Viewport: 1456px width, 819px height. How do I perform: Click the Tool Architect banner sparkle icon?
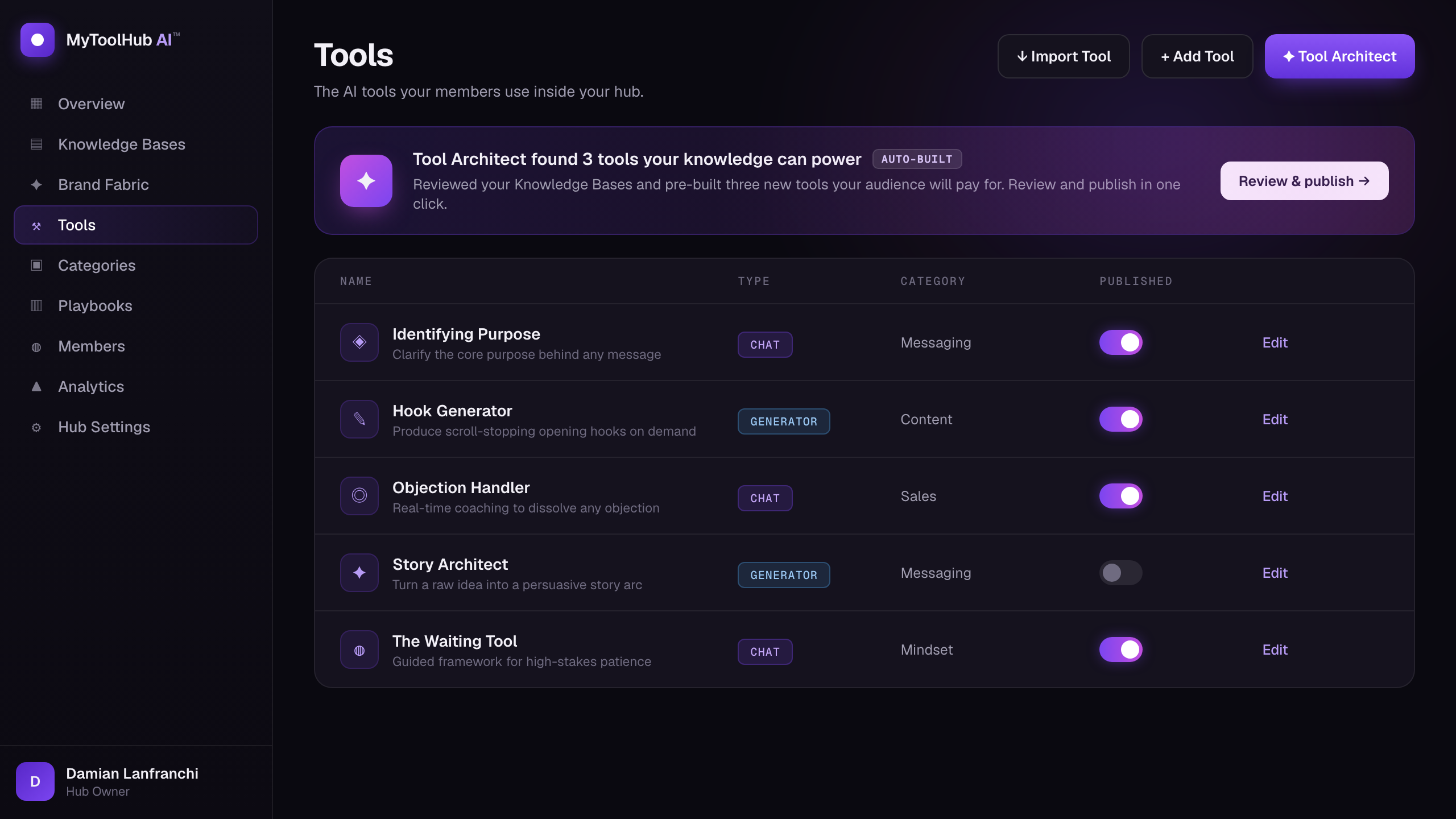click(x=366, y=181)
